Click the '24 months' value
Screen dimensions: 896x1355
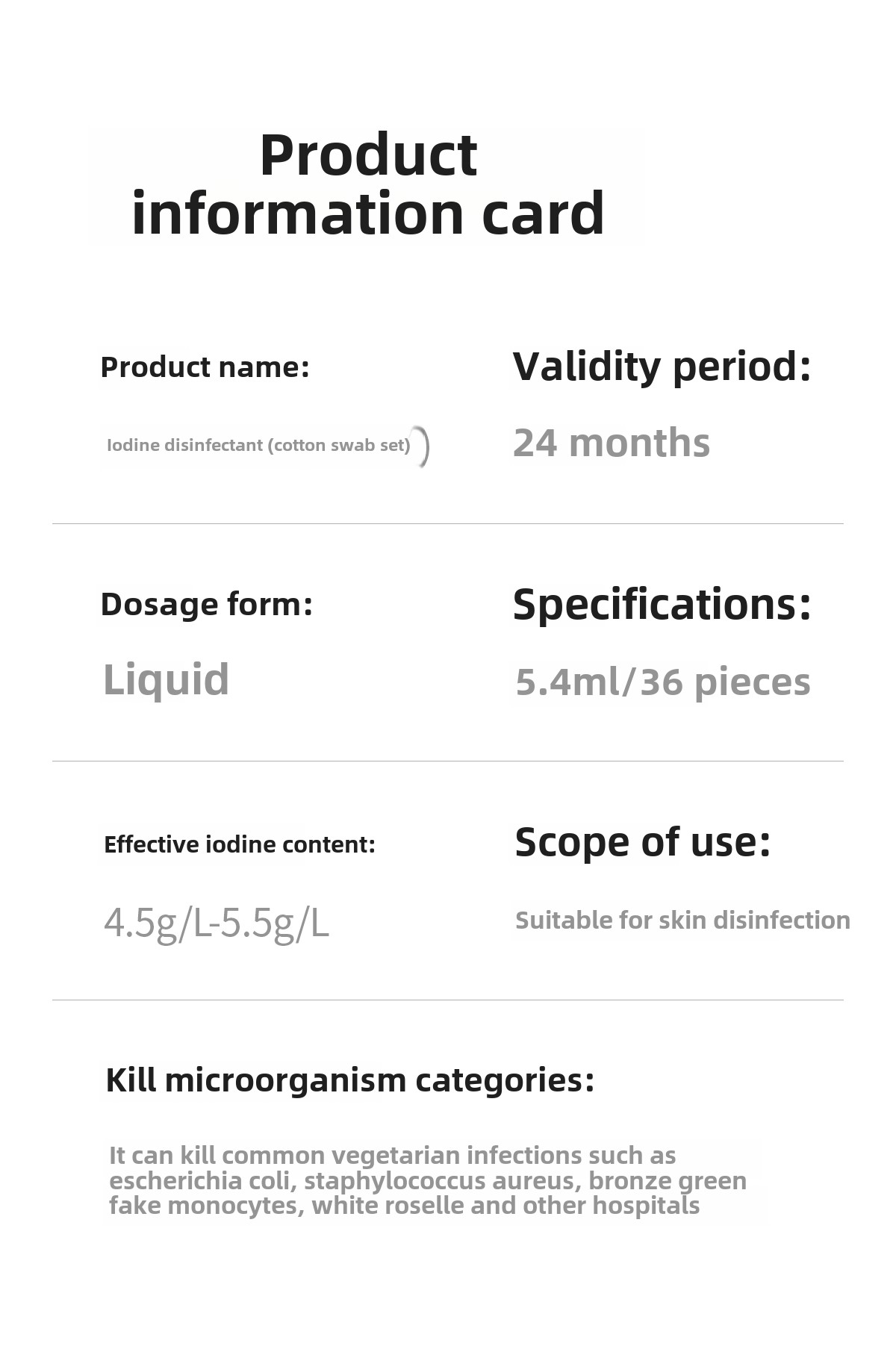[x=611, y=443]
